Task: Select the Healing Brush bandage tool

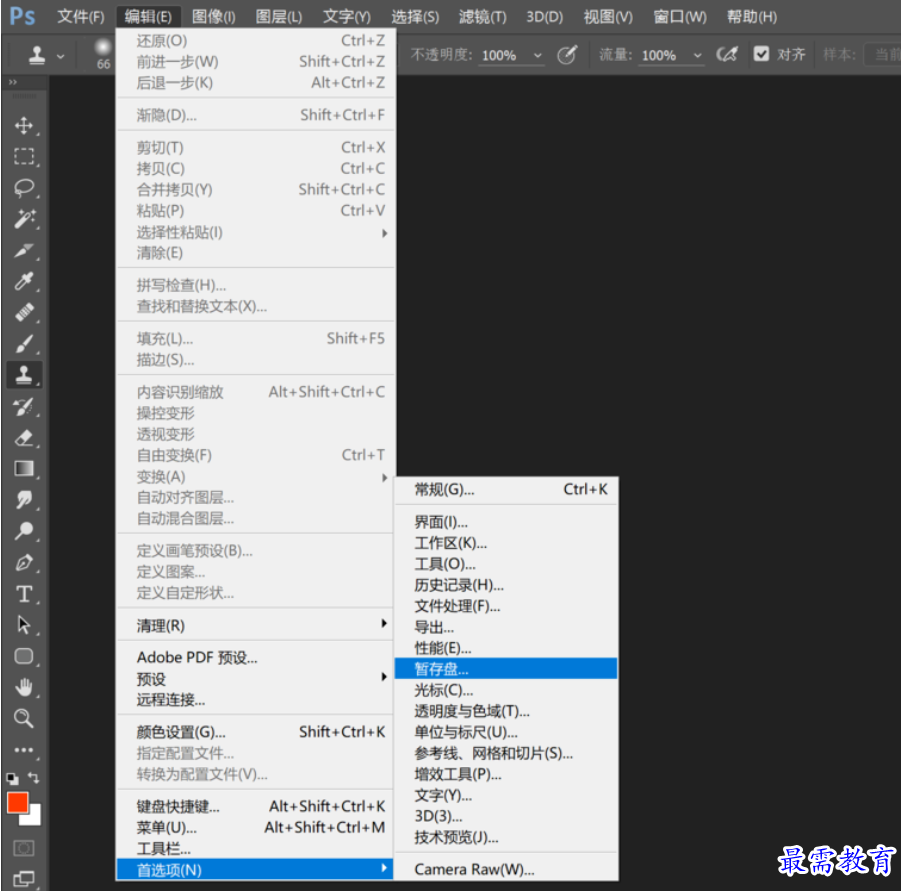Action: tap(24, 312)
